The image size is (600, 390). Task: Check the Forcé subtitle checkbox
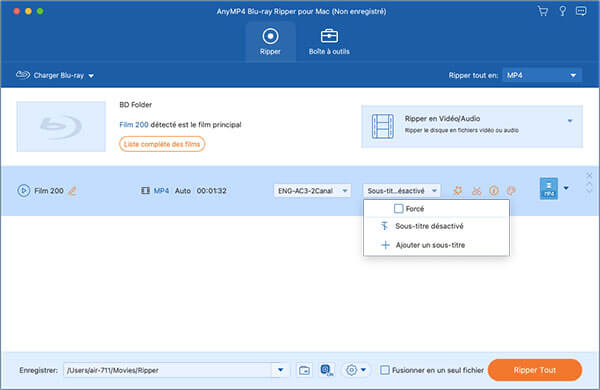click(398, 209)
